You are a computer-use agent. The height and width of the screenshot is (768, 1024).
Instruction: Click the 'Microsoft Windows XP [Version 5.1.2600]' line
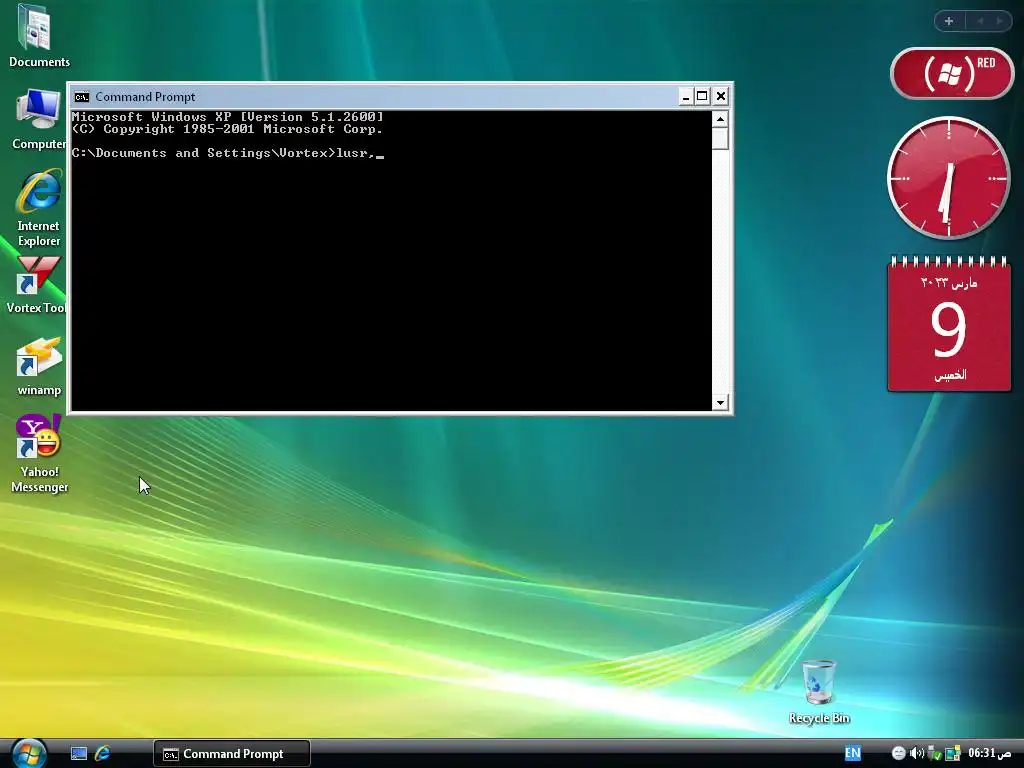click(227, 117)
